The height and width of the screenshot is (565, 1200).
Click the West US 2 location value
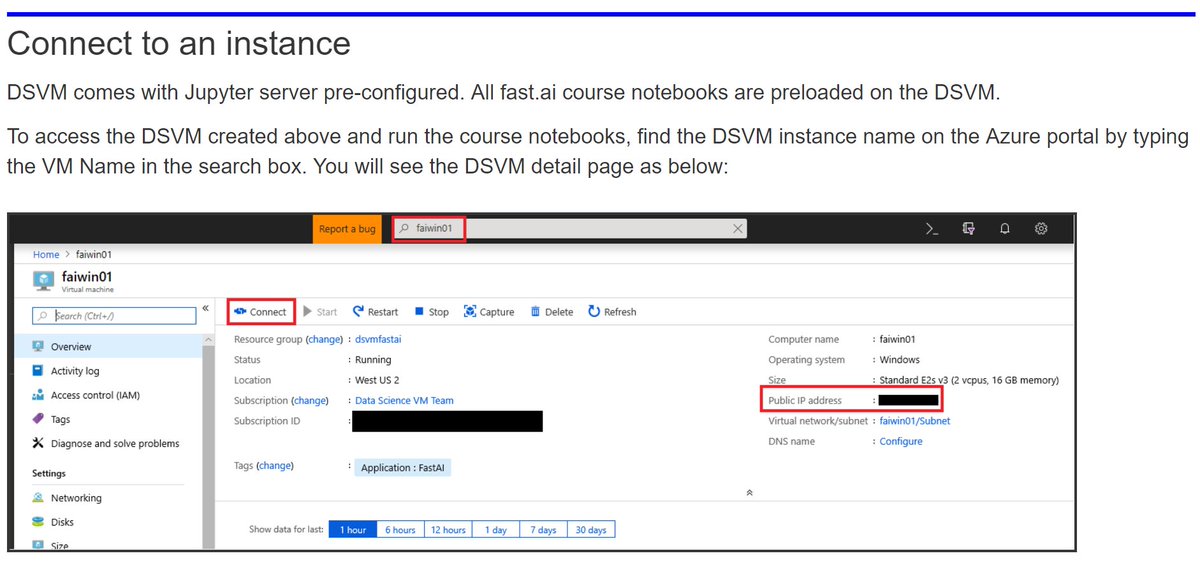pos(377,380)
